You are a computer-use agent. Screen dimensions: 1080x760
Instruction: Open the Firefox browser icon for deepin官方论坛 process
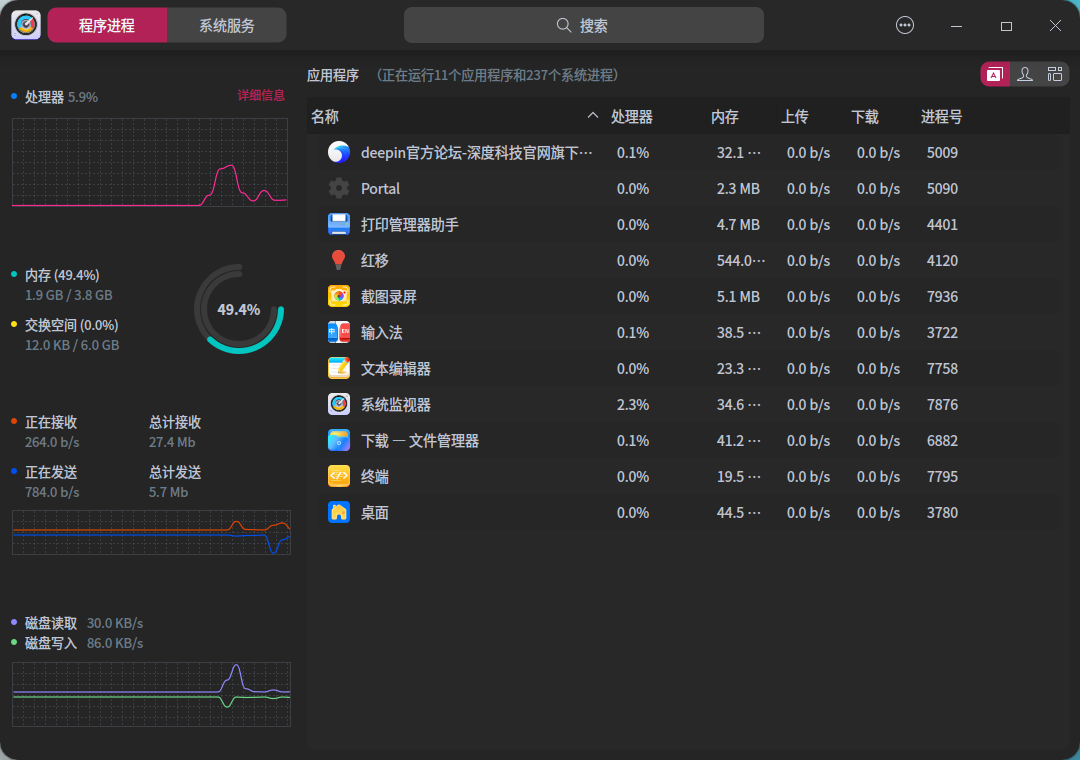point(339,152)
